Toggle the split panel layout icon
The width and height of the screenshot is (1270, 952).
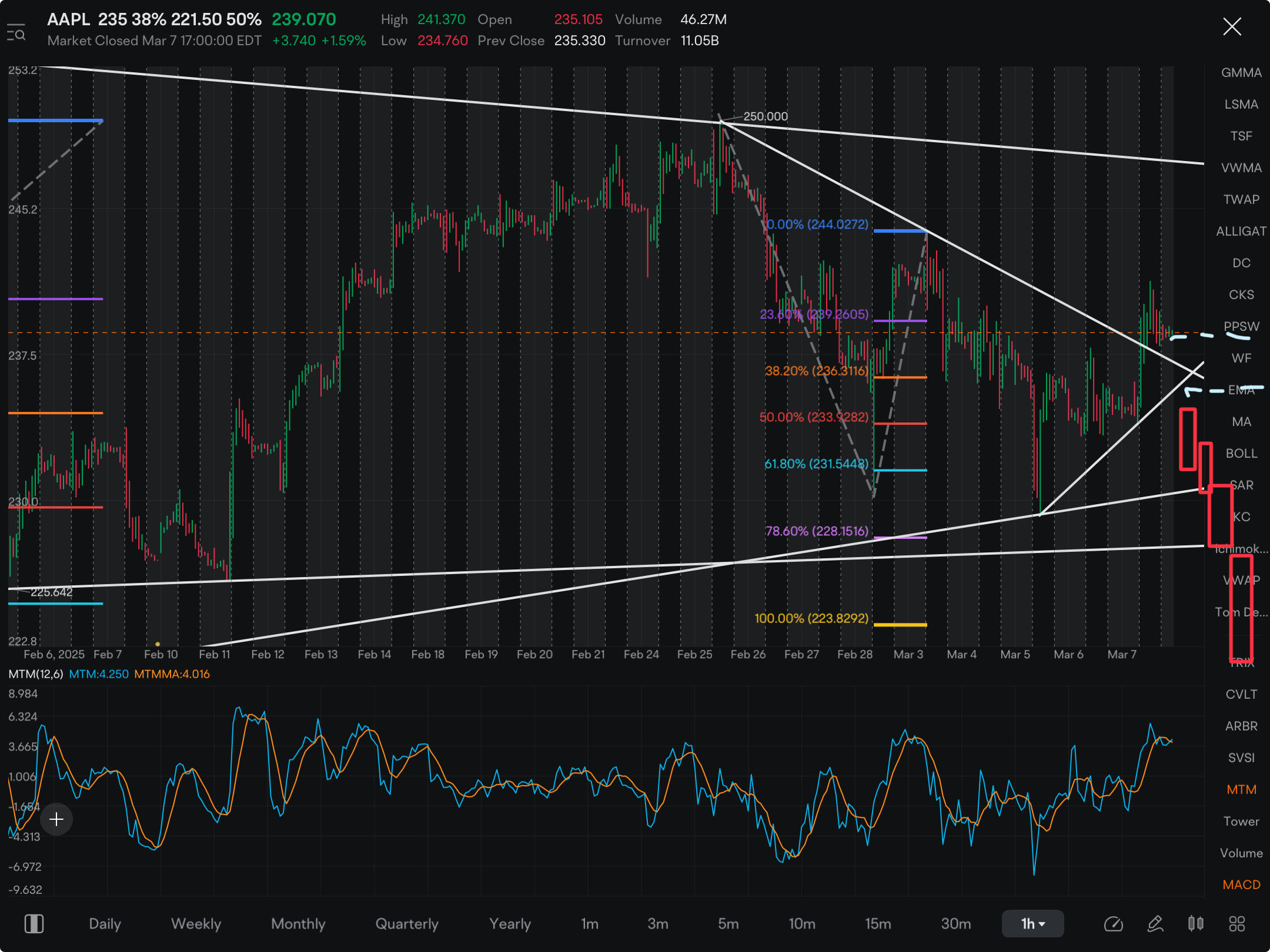pos(34,924)
